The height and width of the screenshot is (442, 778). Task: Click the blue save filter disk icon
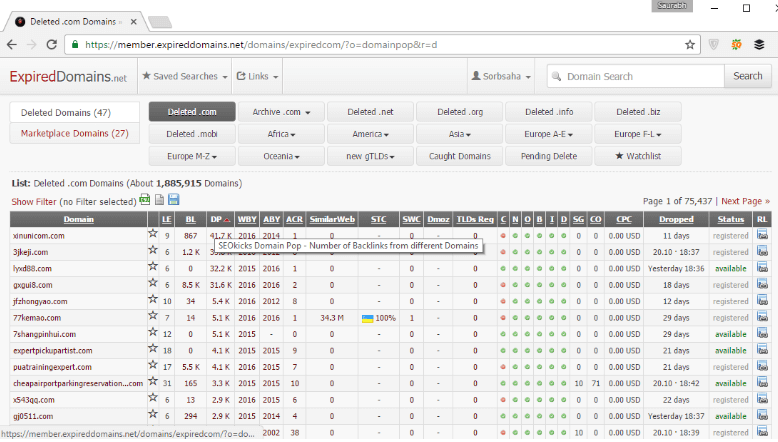pyautogui.click(x=173, y=200)
